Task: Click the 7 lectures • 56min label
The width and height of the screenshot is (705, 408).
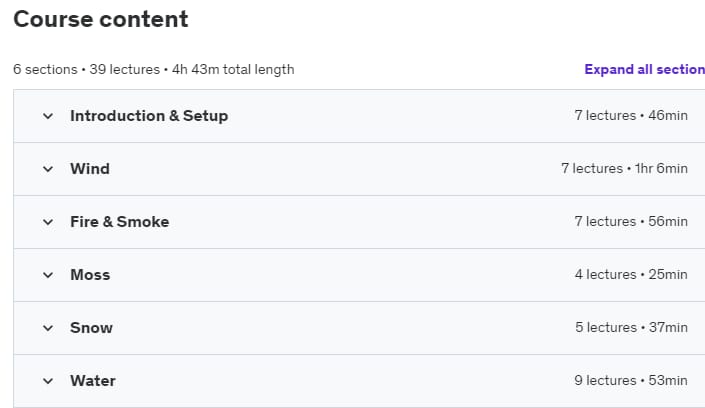Action: coord(631,222)
